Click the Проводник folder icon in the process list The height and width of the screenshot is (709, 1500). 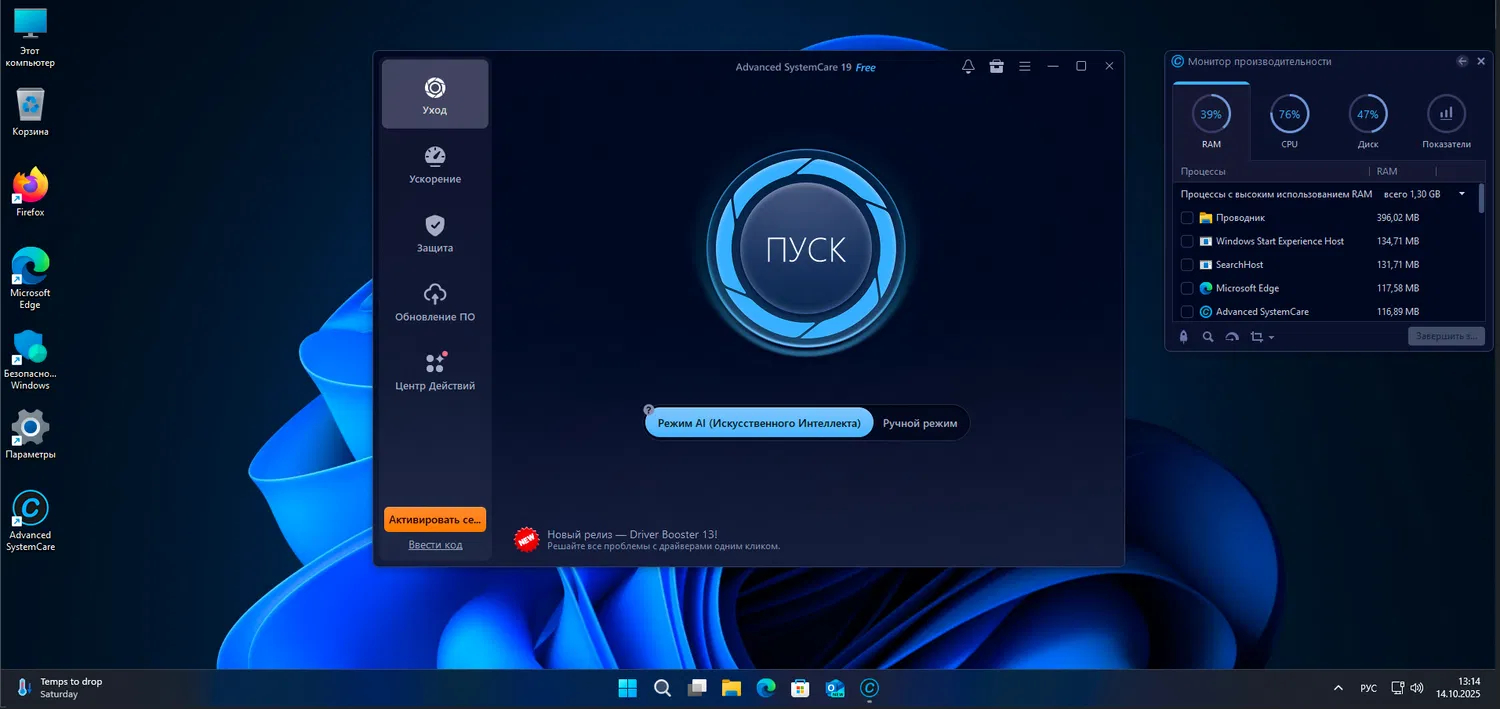(x=1206, y=217)
